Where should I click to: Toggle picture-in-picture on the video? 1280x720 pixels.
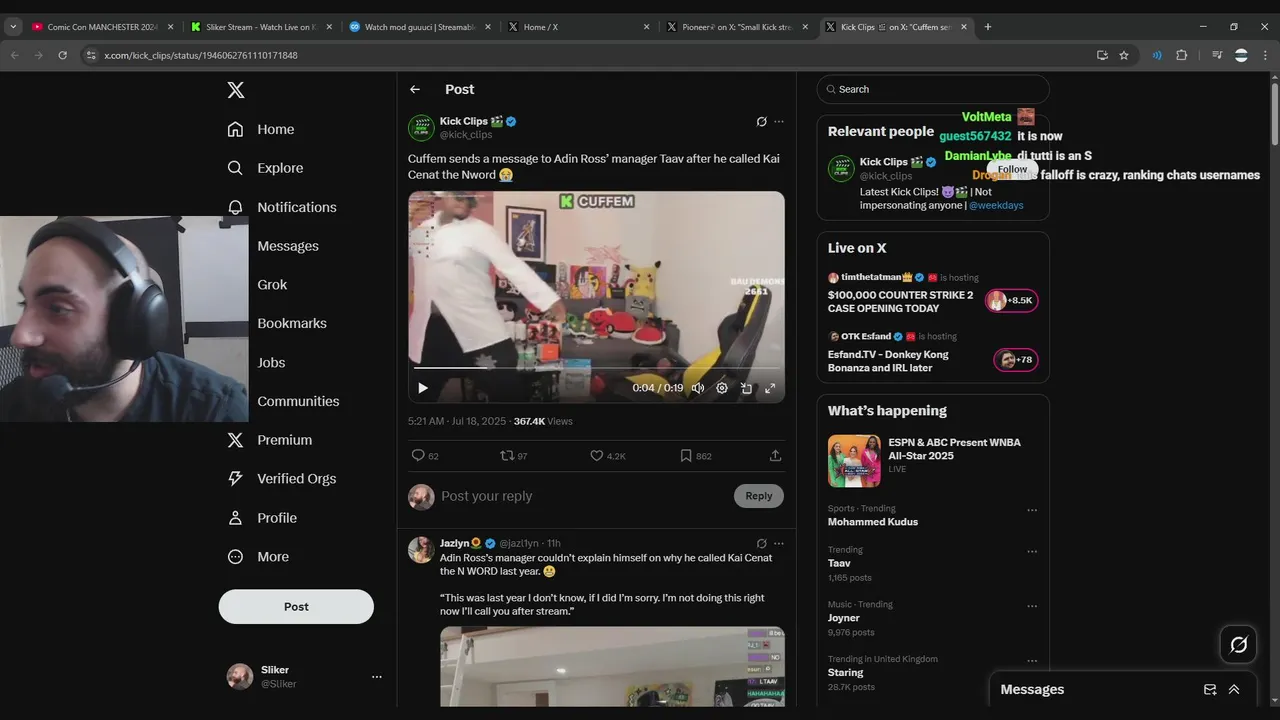(746, 388)
